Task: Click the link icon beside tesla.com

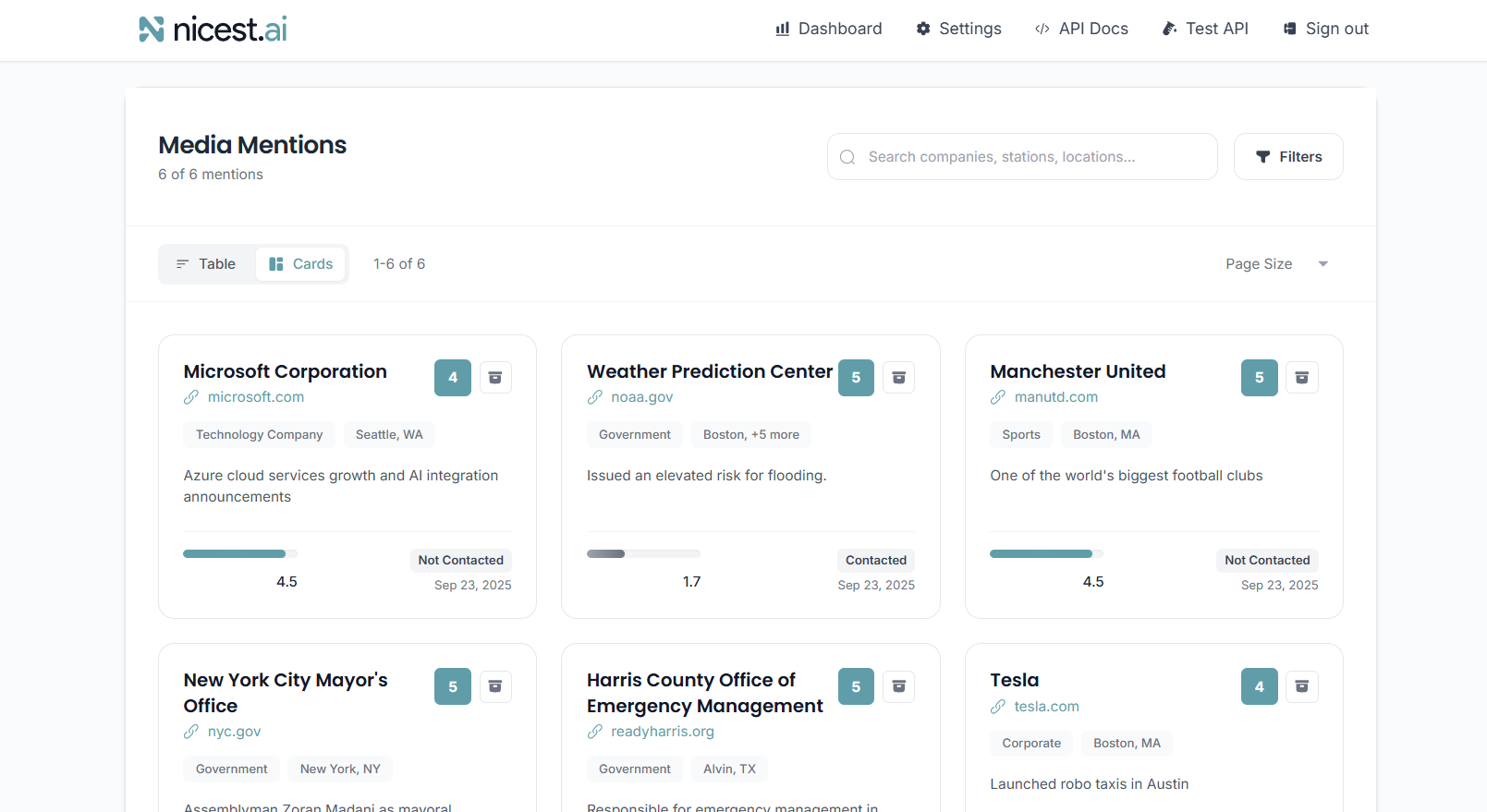Action: [x=998, y=707]
